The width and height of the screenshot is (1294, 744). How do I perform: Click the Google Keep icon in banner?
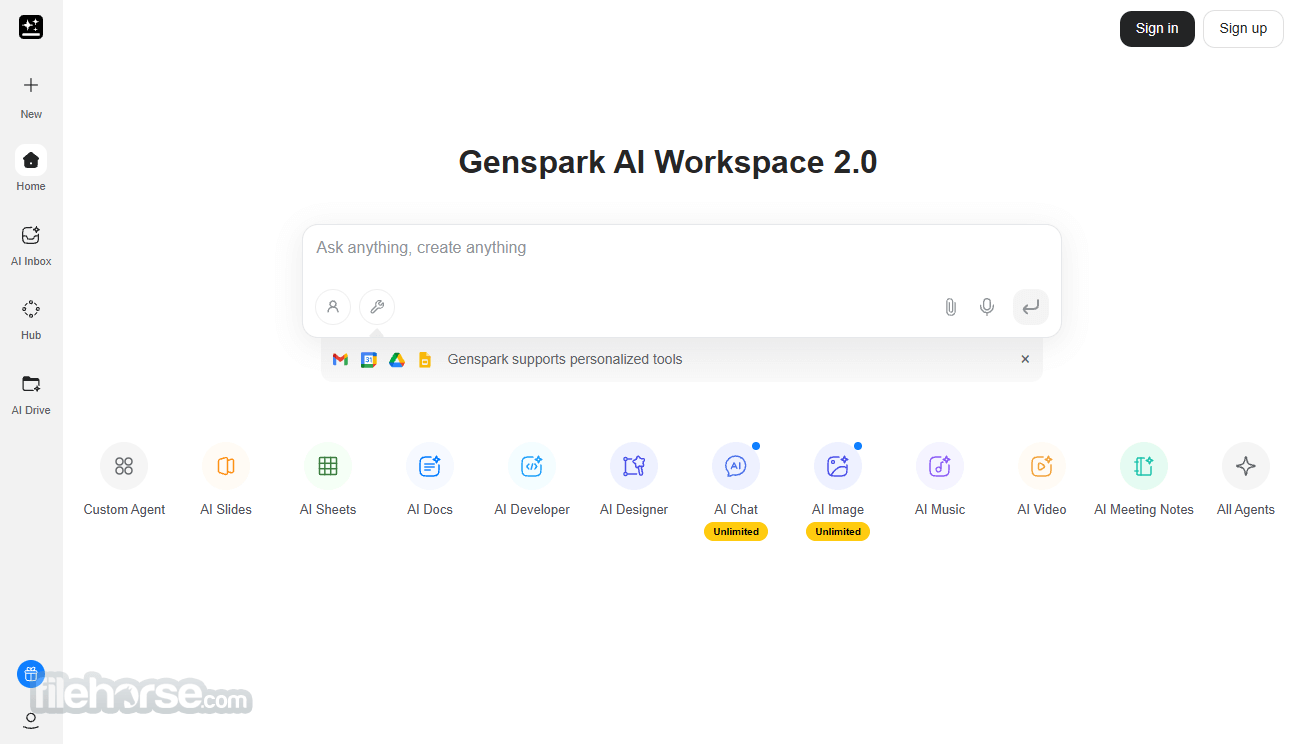pyautogui.click(x=424, y=360)
